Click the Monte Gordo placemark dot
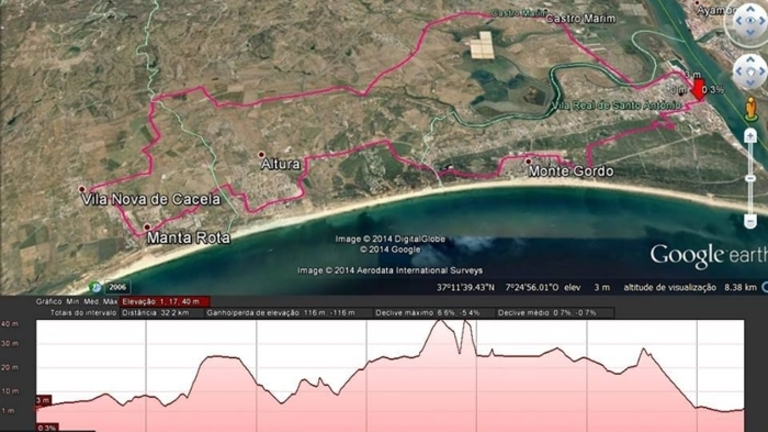Viewport: 768px width, 432px height. point(528,160)
